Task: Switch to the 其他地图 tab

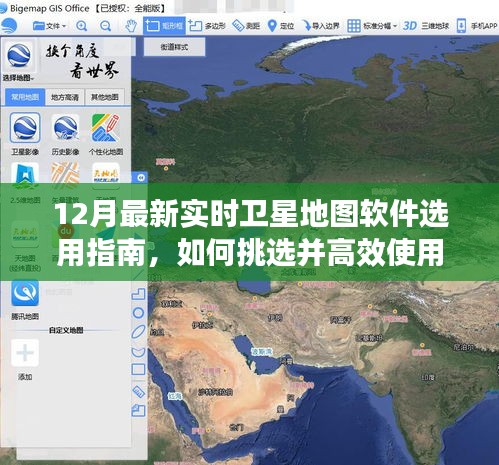Action: pos(105,97)
